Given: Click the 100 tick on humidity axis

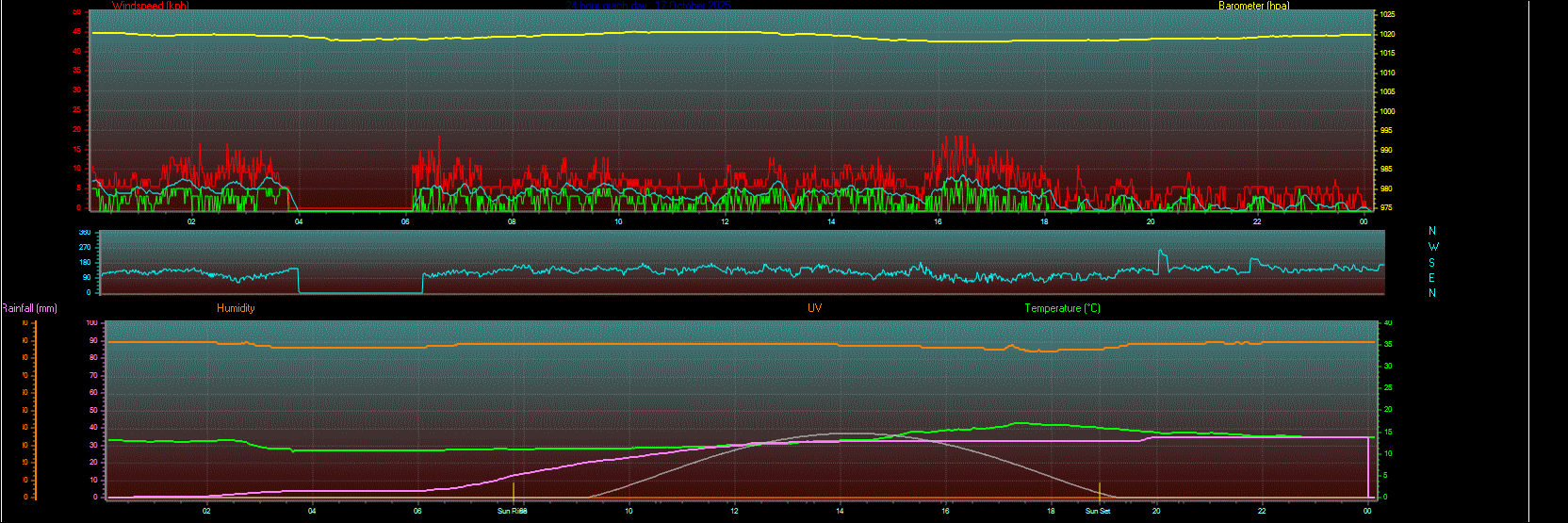Looking at the screenshot, I should tap(92, 323).
